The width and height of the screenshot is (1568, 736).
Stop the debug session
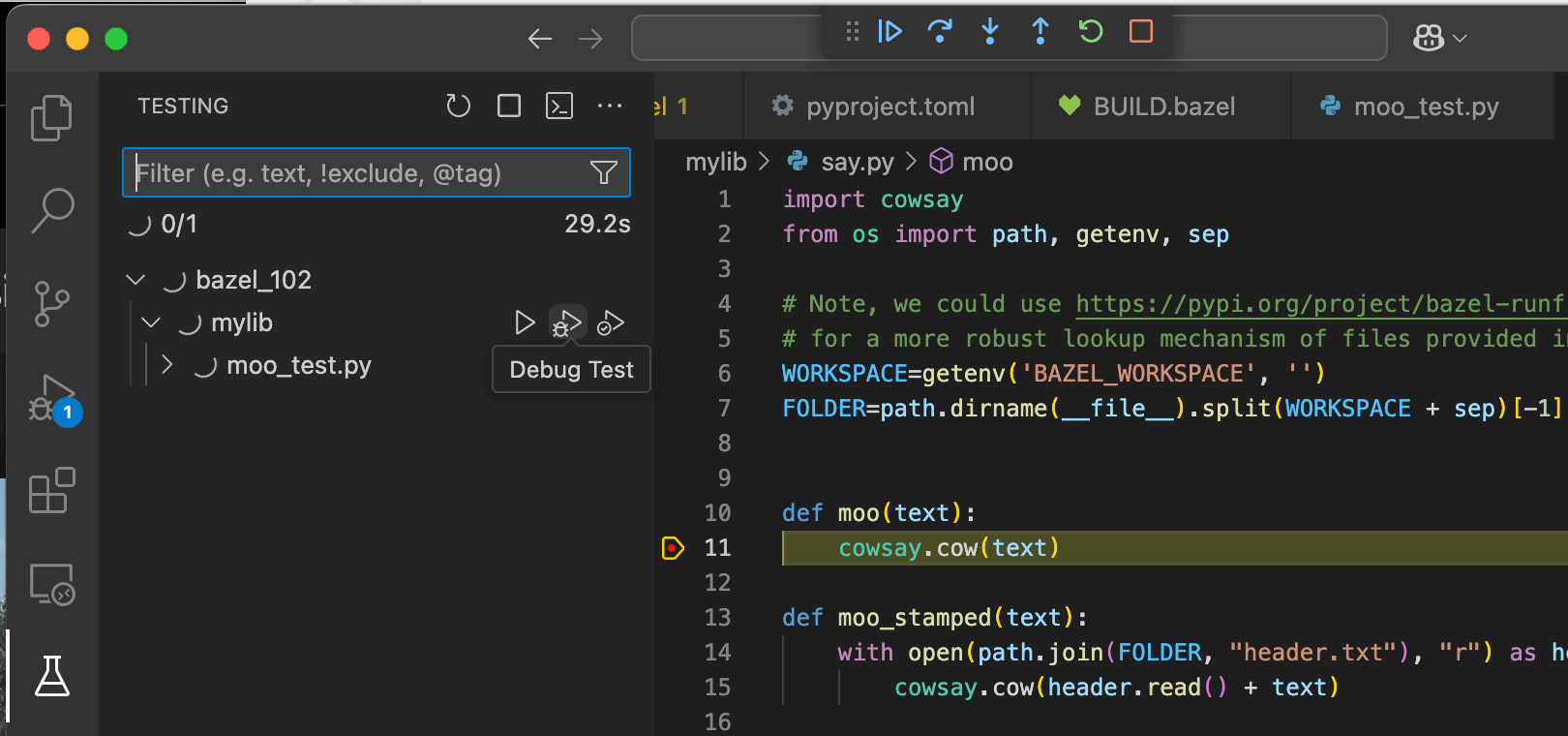point(1141,32)
